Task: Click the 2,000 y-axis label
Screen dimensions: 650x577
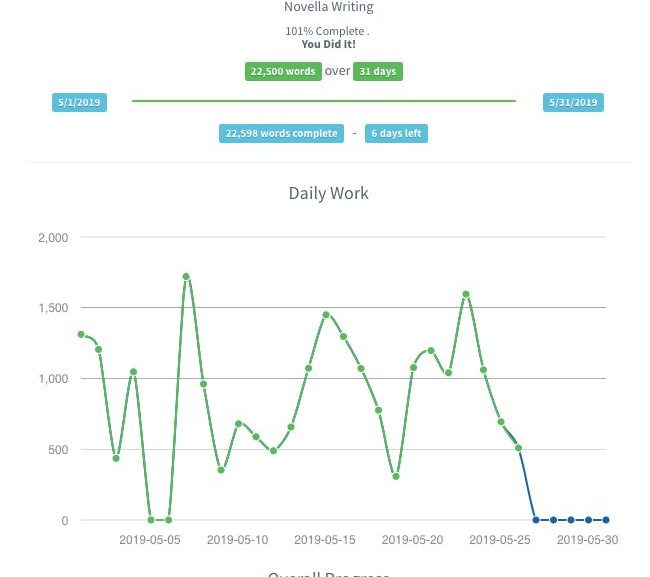Action: [x=53, y=238]
